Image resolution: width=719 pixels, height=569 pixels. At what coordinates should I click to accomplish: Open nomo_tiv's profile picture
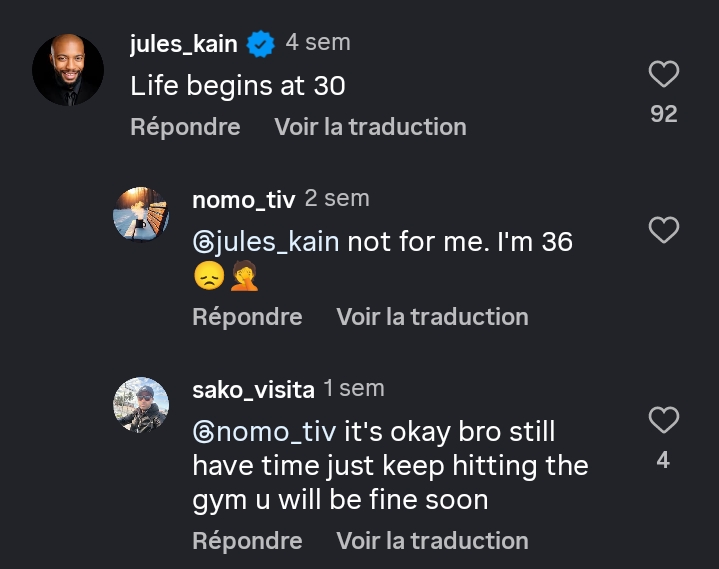point(140,212)
